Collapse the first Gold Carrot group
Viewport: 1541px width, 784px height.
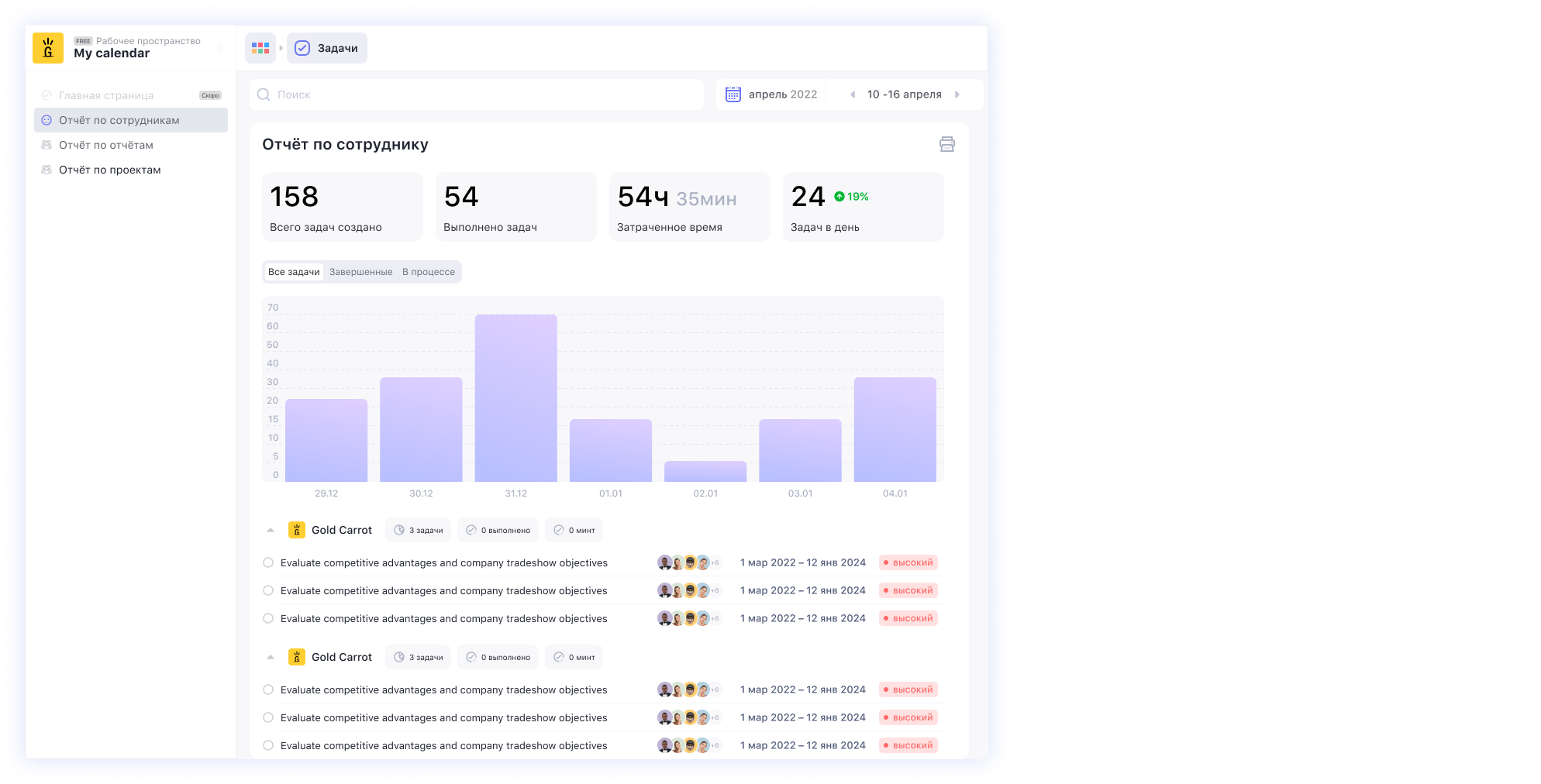click(271, 530)
